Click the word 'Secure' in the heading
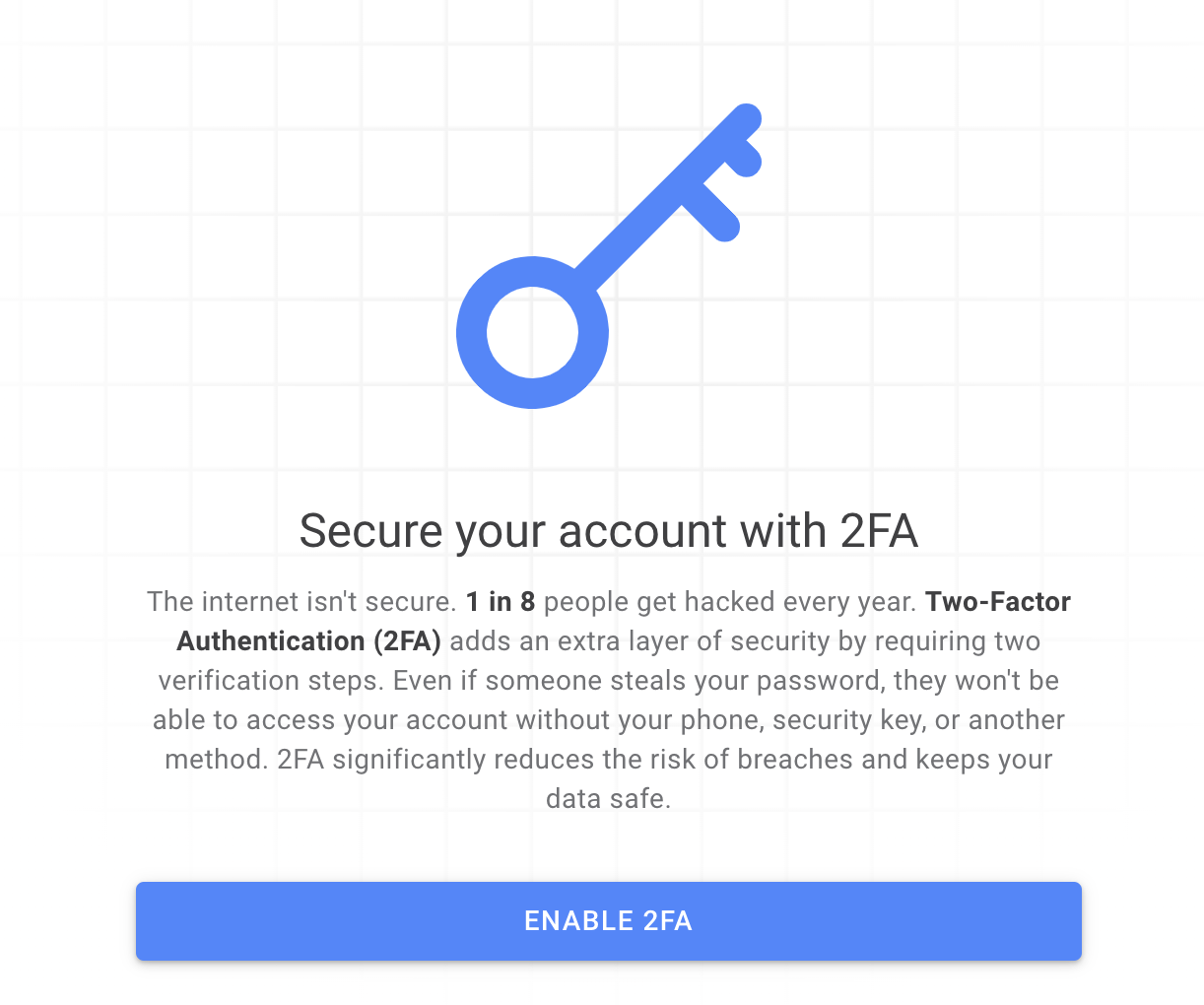 371,531
